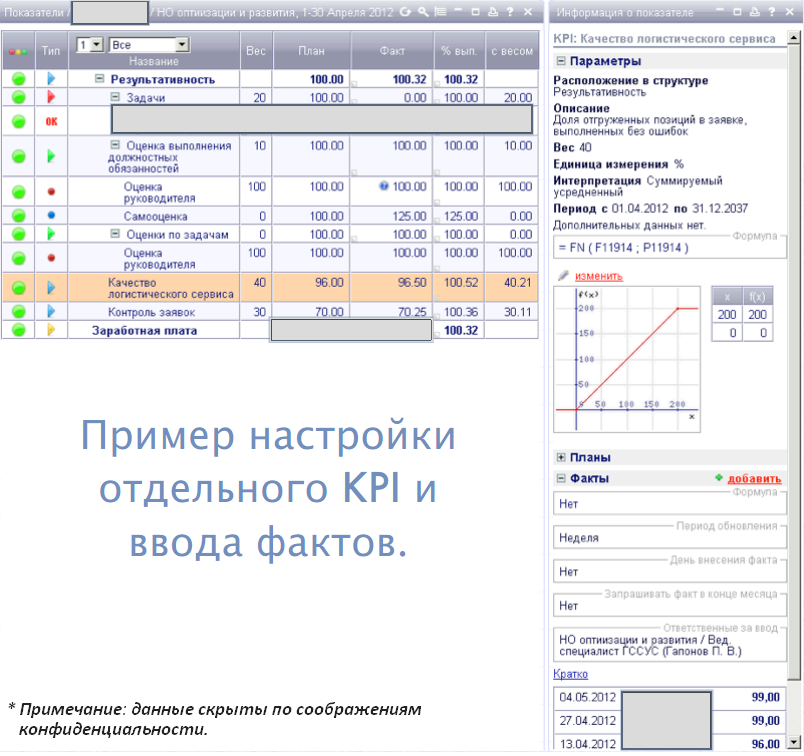
Task: Click green status indicator for Контроль заявок row
Action: pos(18,312)
